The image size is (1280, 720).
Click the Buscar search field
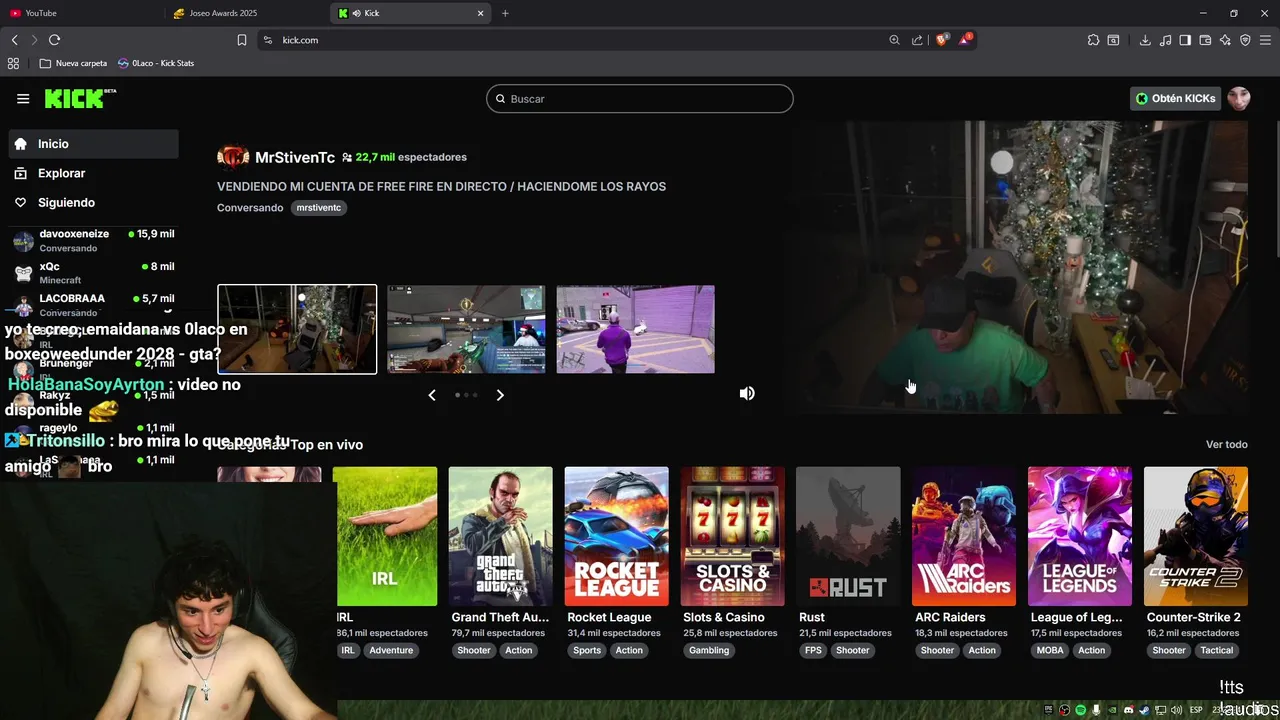click(640, 99)
